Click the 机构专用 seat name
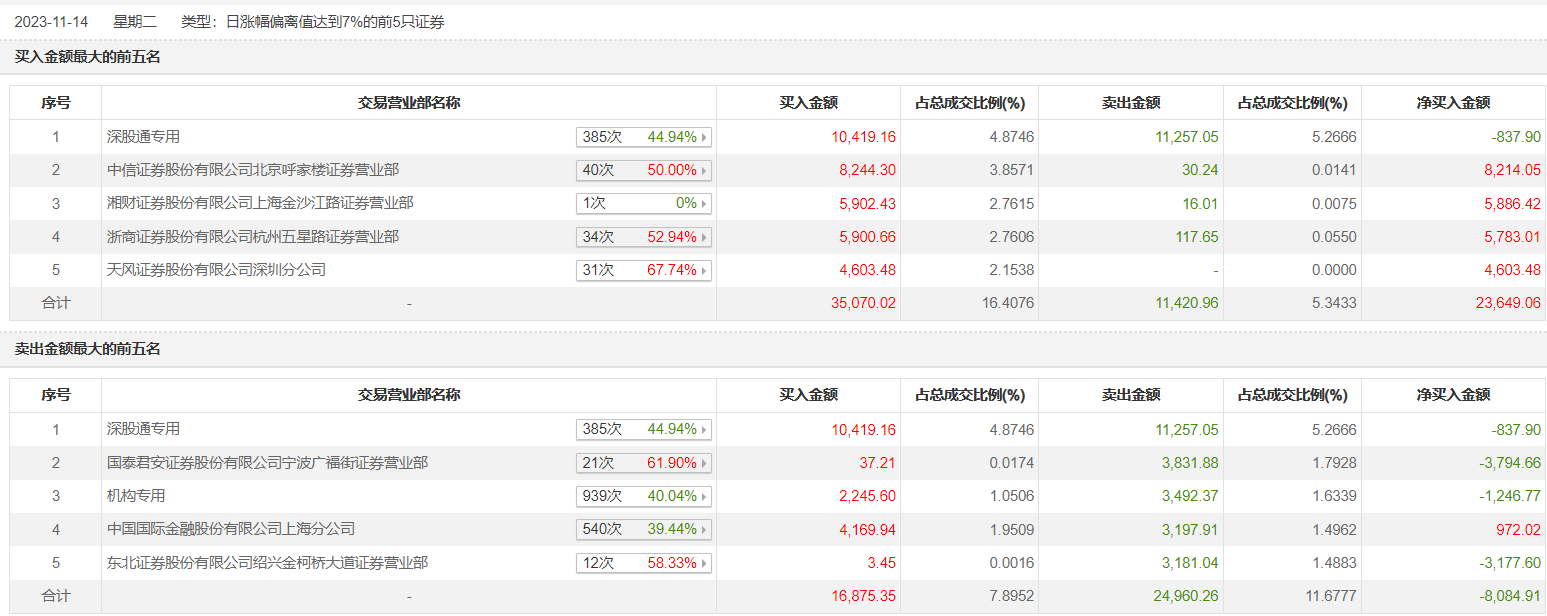 point(136,496)
